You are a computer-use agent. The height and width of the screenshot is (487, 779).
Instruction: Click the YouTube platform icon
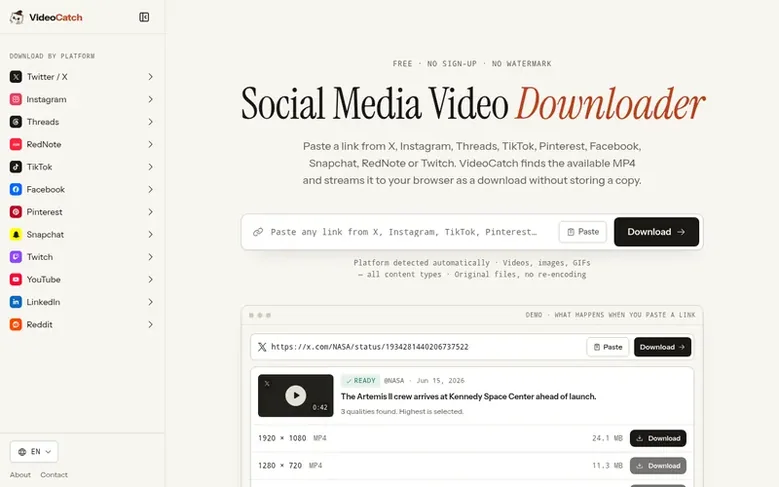pyautogui.click(x=16, y=279)
